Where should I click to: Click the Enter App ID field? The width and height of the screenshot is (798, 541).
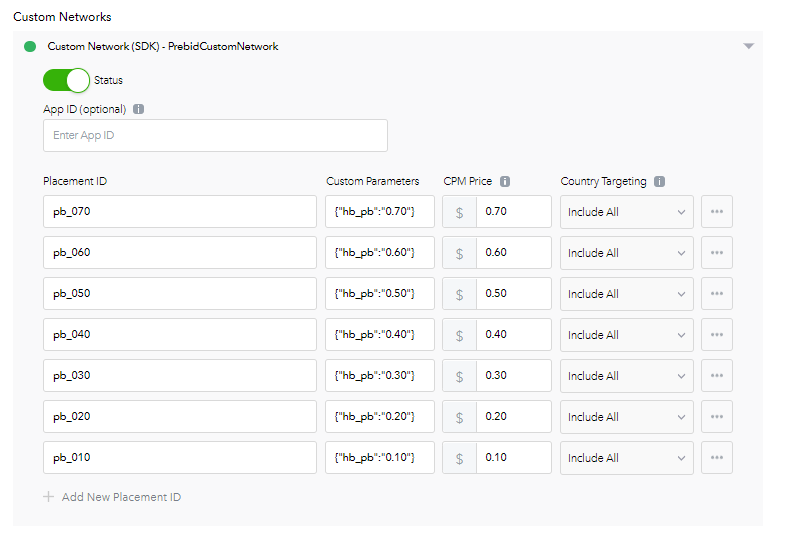215,136
